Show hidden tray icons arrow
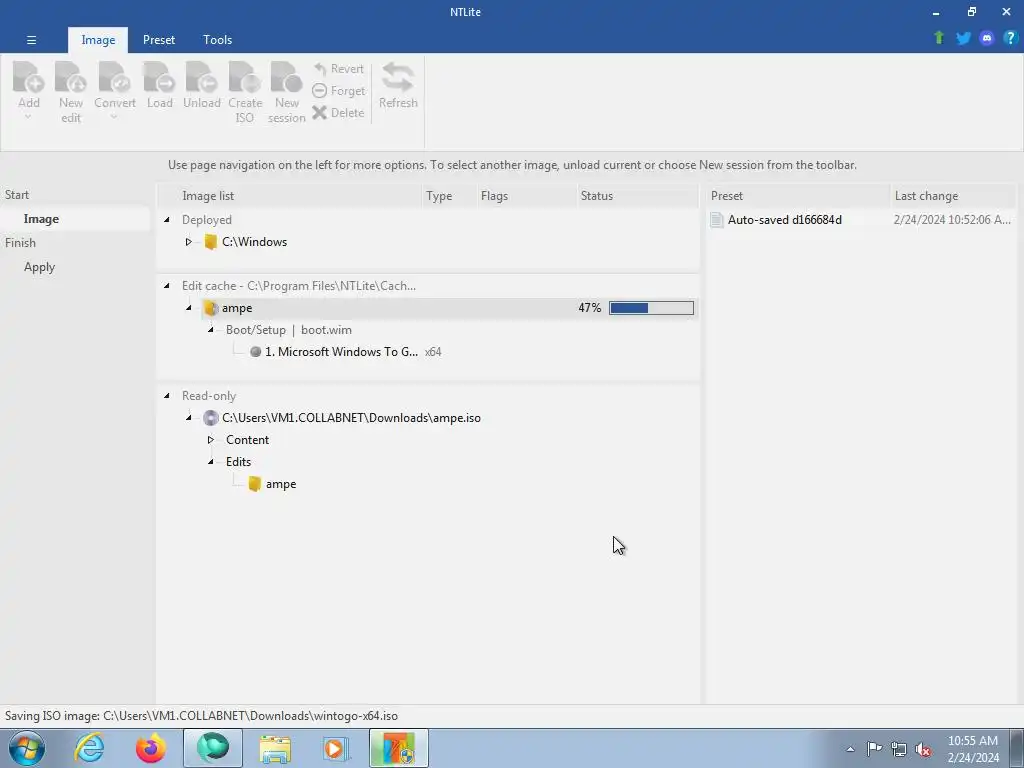 850,750
